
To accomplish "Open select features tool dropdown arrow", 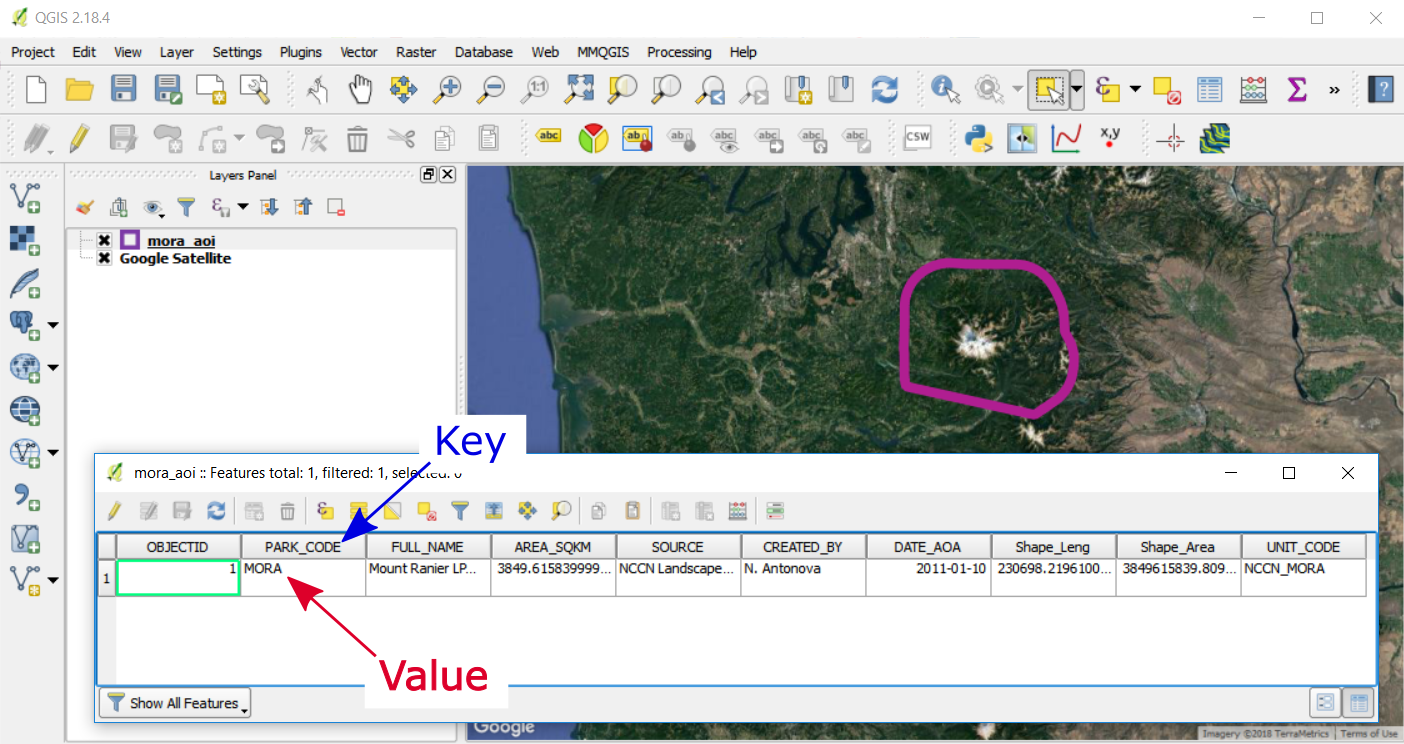I will click(1076, 89).
